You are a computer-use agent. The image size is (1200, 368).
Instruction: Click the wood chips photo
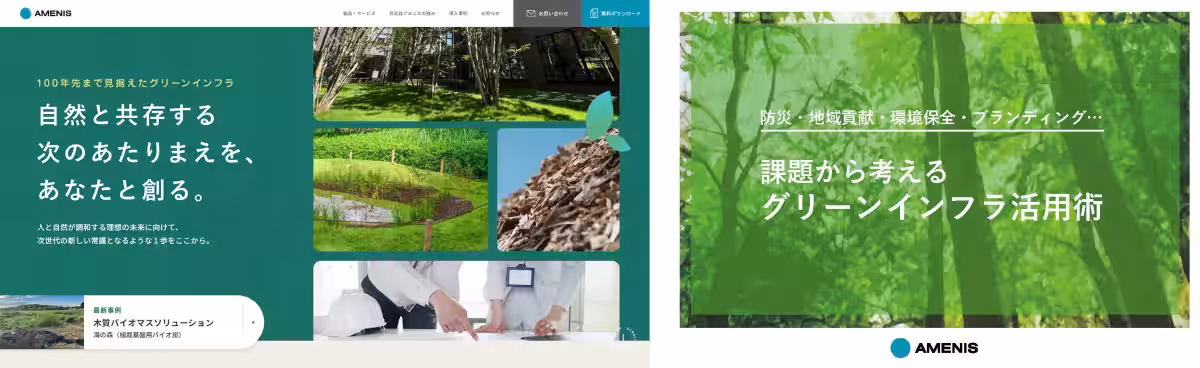558,190
